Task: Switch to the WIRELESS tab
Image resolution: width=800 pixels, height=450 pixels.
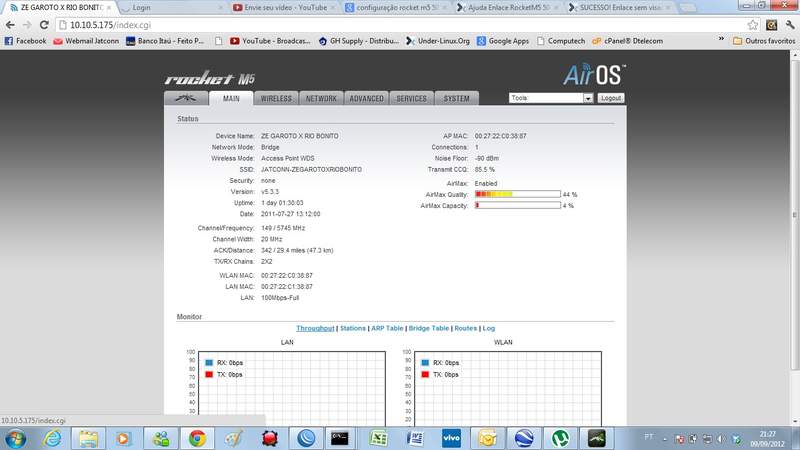Action: click(x=276, y=98)
